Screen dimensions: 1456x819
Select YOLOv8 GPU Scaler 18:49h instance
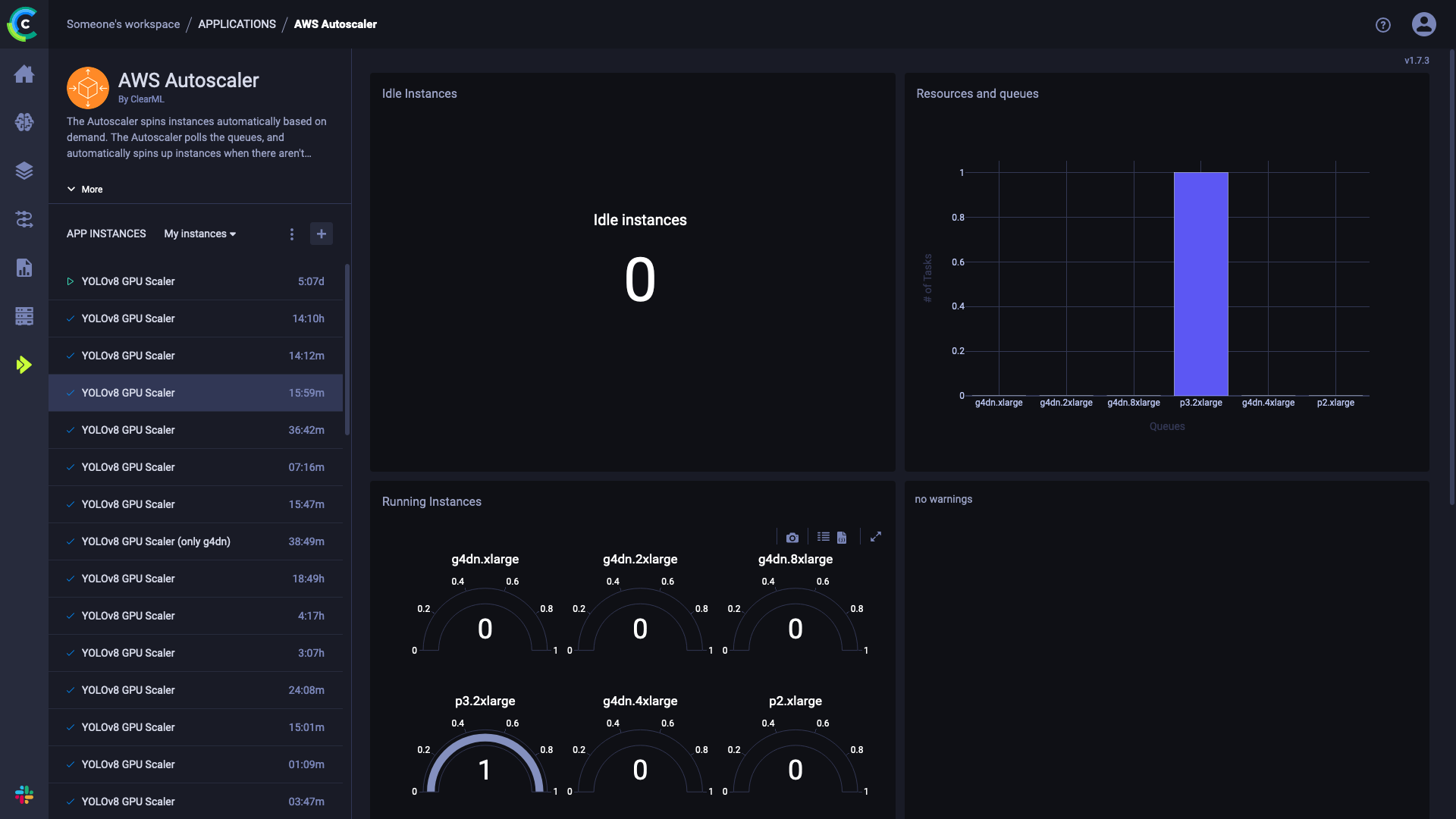pyautogui.click(x=196, y=579)
